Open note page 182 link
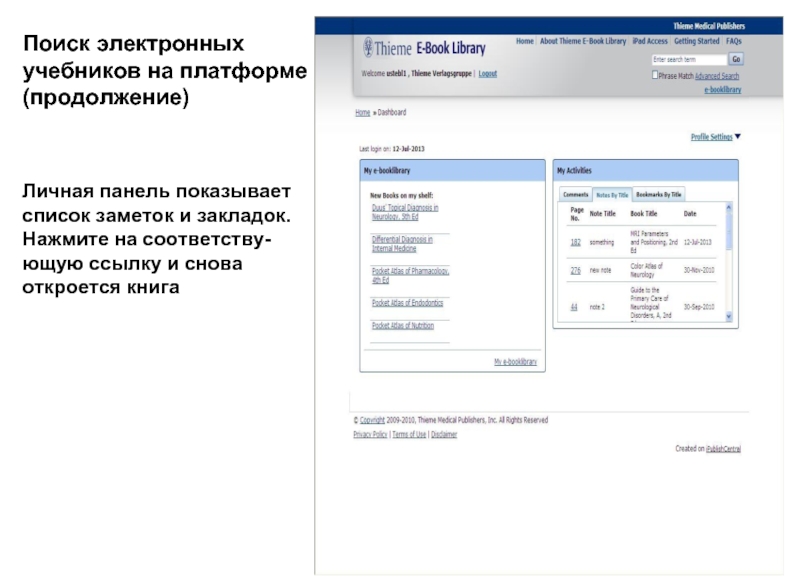This screenshot has height=586, width=800. (x=576, y=242)
